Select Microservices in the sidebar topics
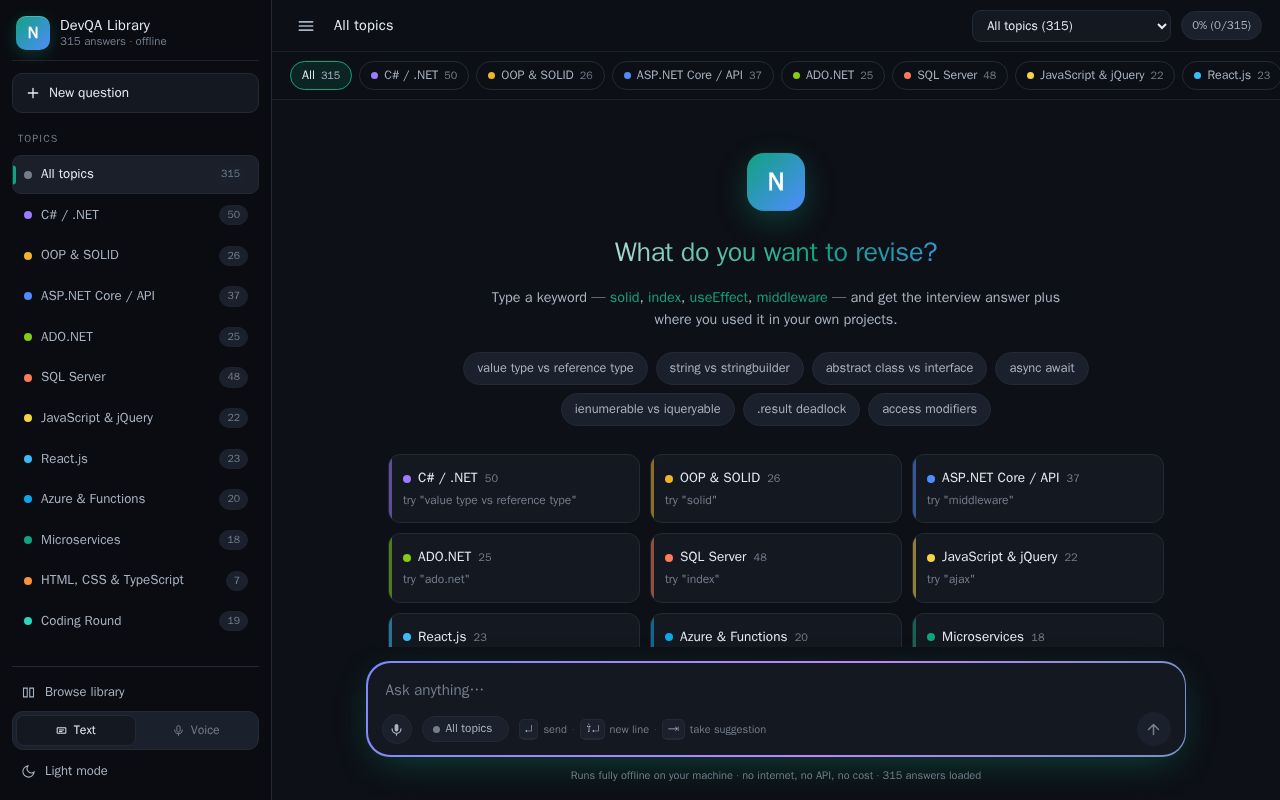 [135, 540]
